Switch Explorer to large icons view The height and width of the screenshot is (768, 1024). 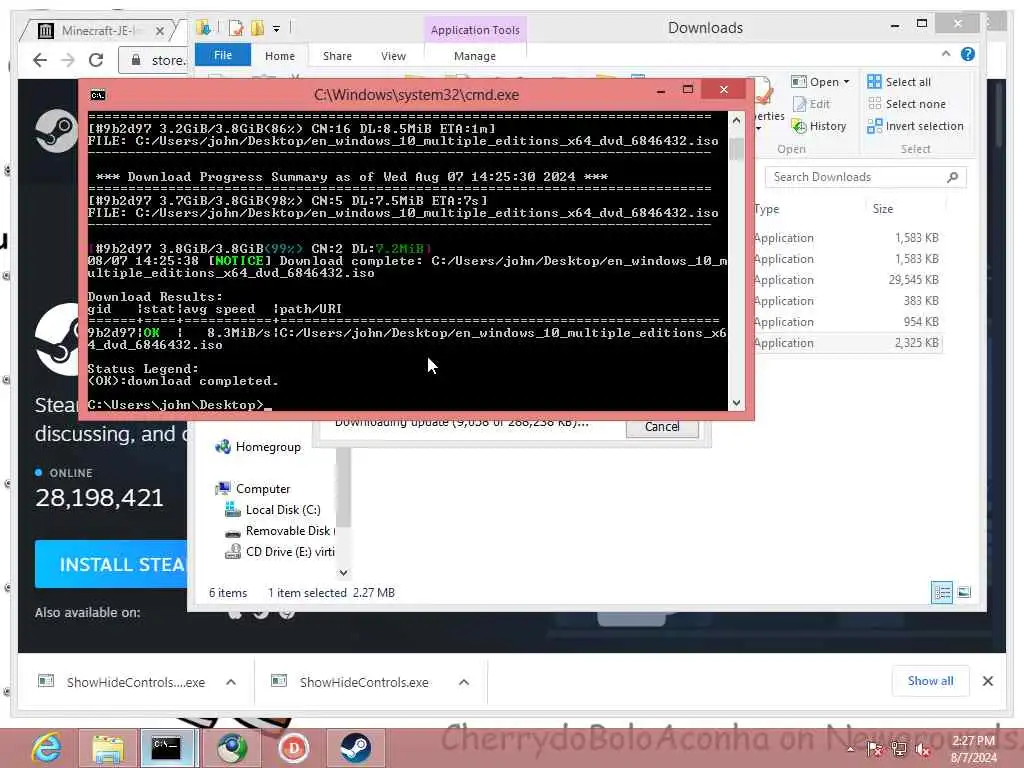point(964,592)
